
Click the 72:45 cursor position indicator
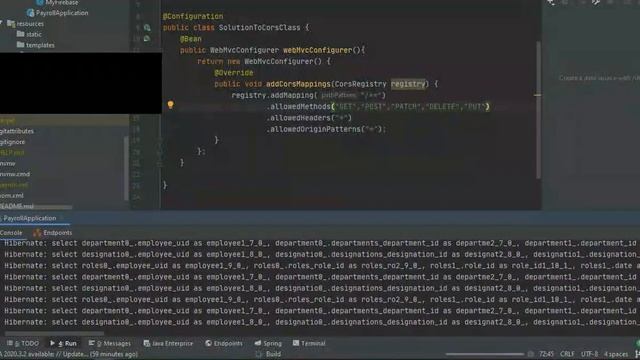point(546,354)
